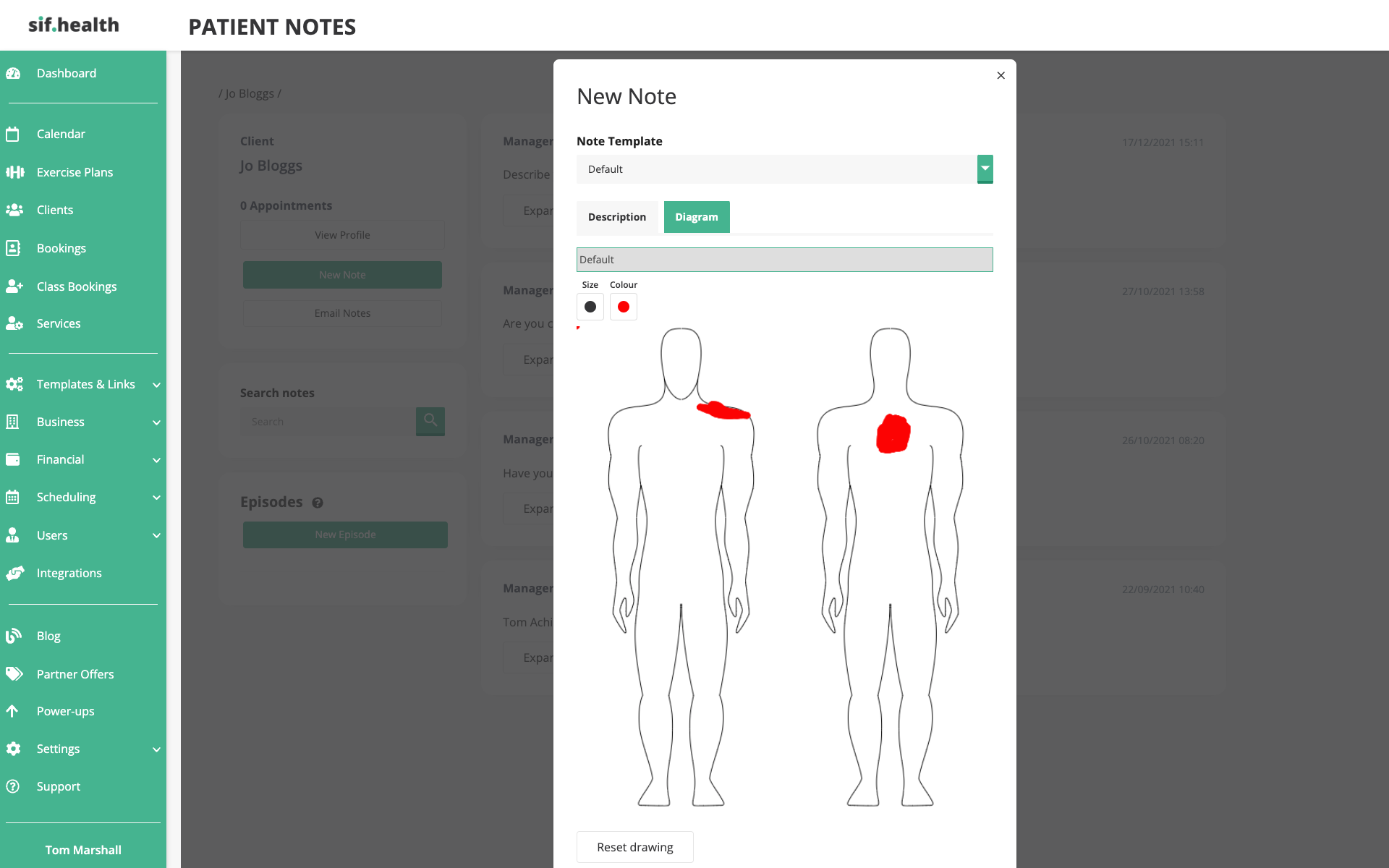1389x868 pixels.
Task: Click the Class Bookings user-plus icon
Action: 14,286
